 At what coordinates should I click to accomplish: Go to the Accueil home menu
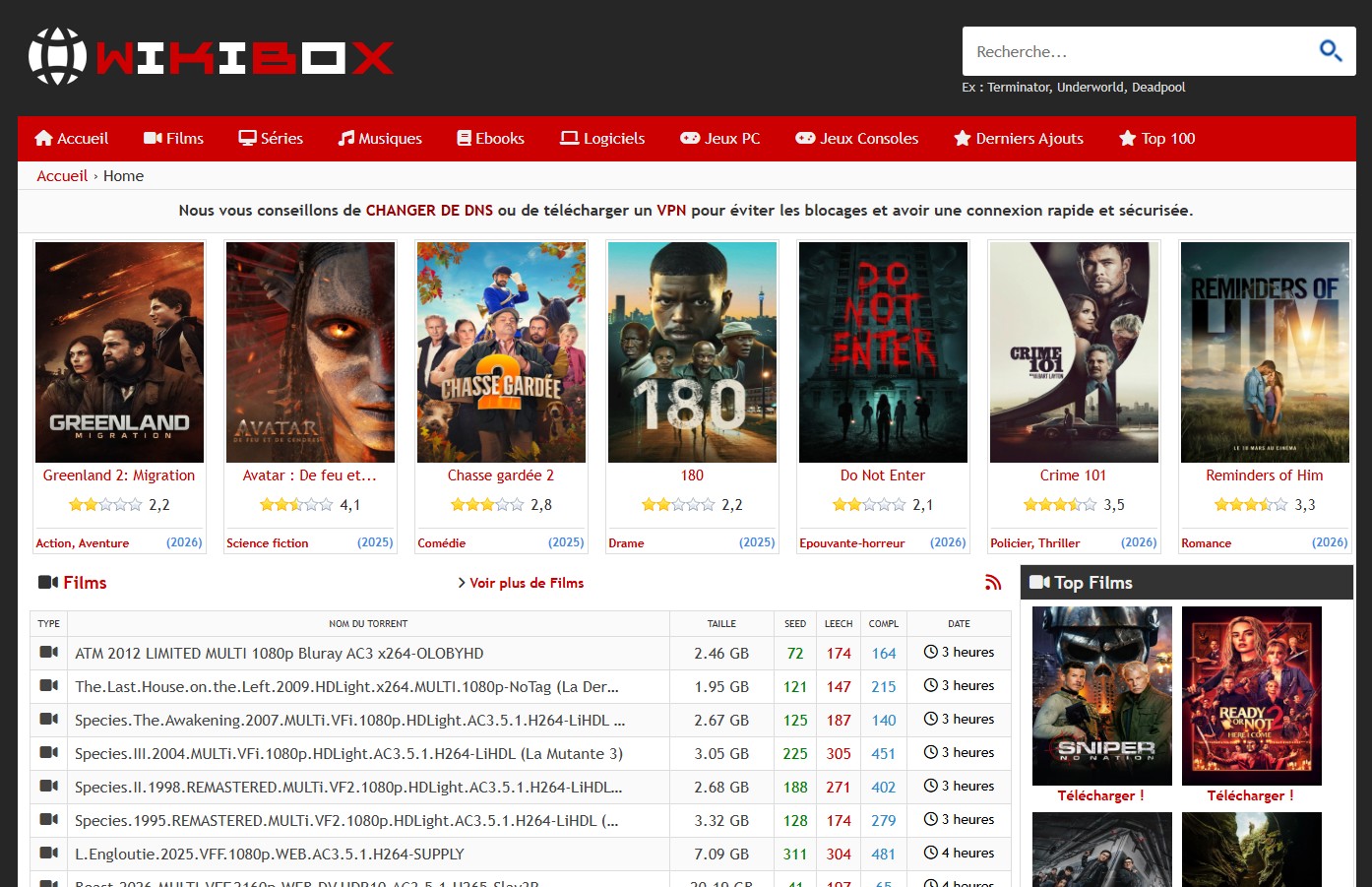tap(71, 139)
